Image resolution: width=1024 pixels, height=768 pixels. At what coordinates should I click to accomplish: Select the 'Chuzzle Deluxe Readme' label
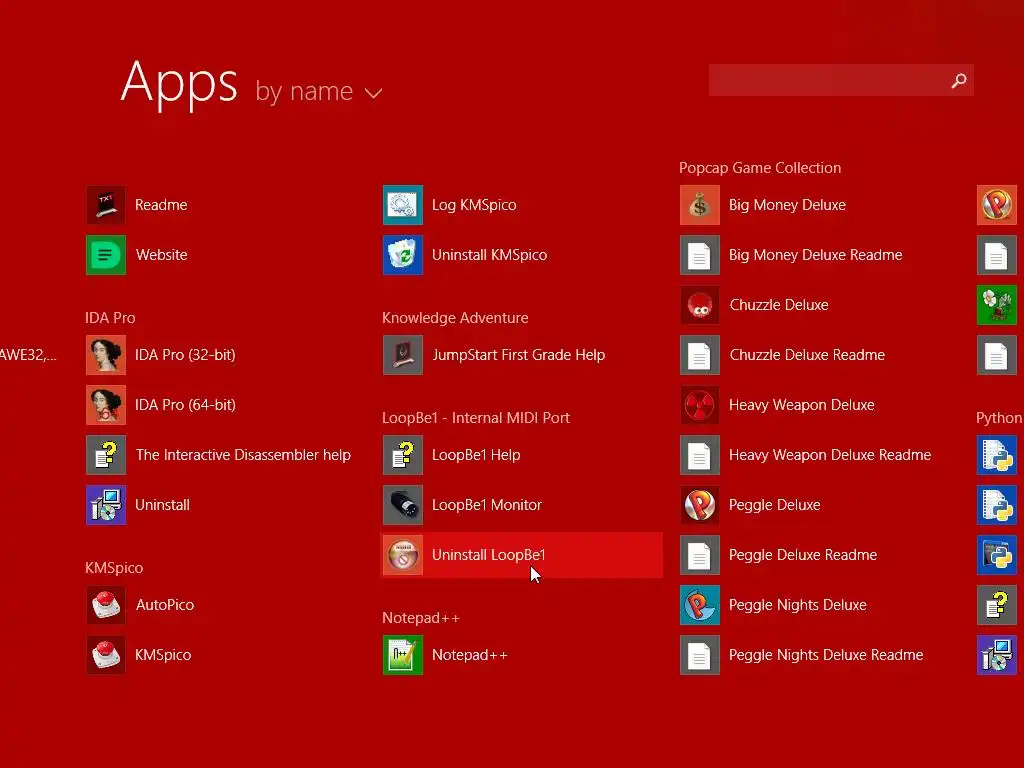click(807, 355)
